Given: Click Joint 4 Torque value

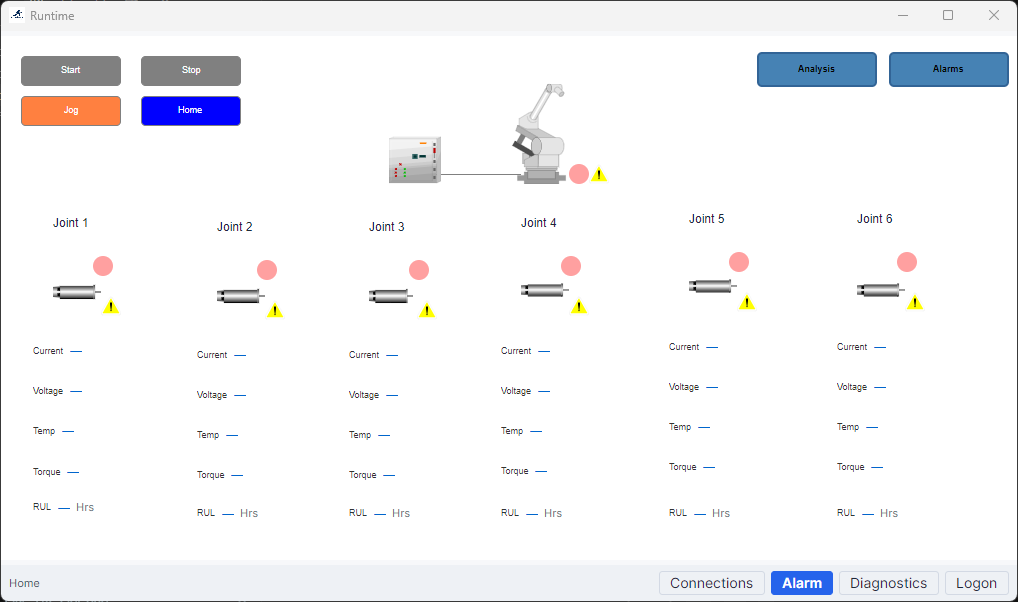Looking at the screenshot, I should pos(541,471).
